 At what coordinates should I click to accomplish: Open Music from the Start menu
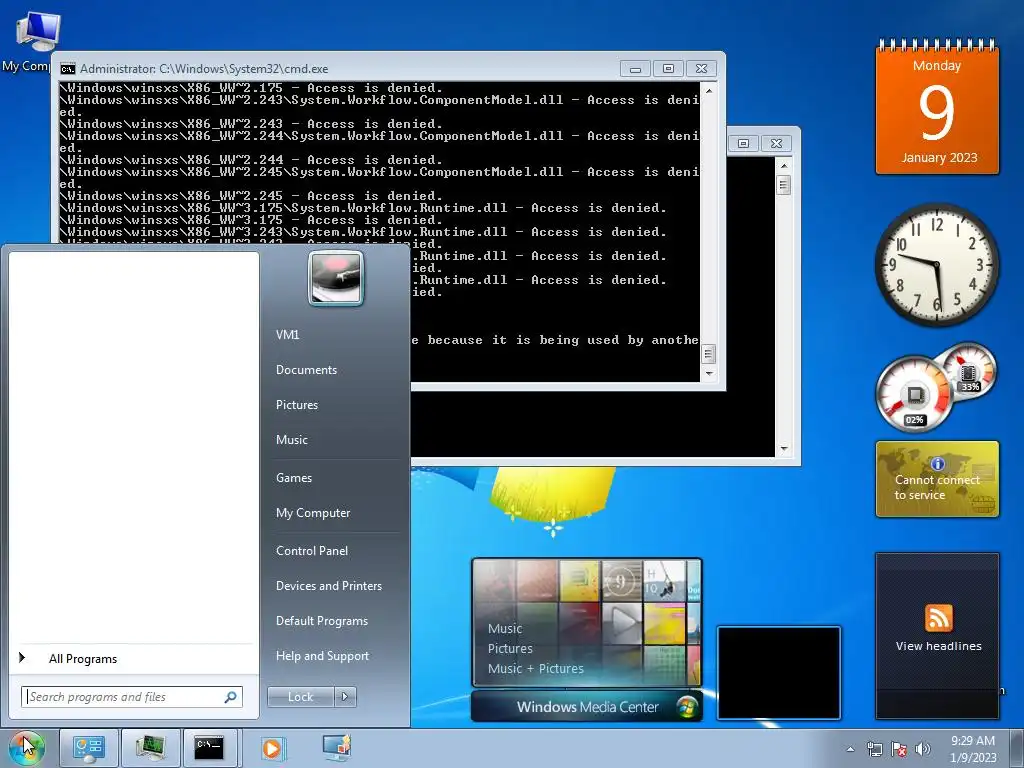(291, 440)
